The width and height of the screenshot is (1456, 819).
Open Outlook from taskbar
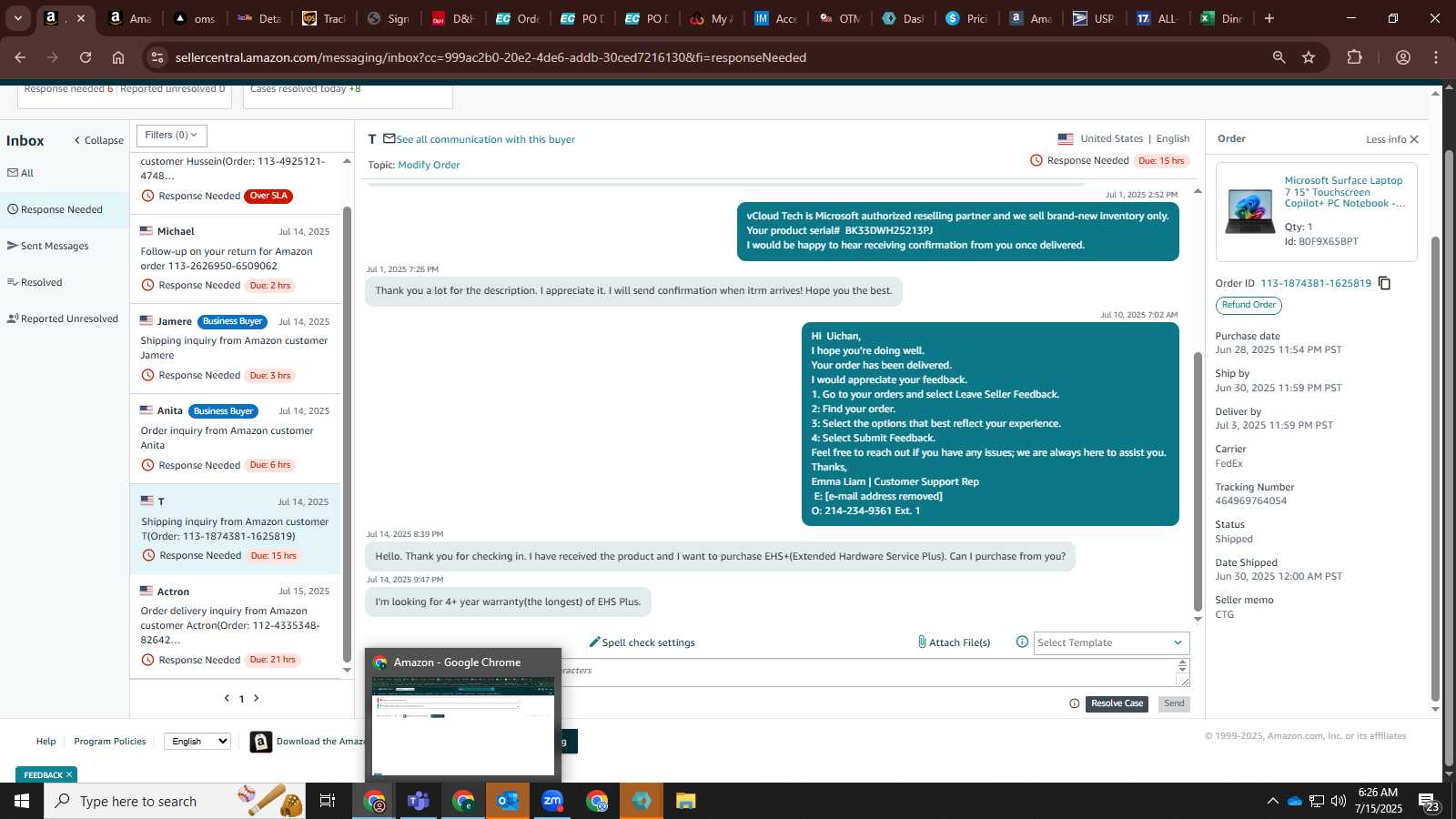click(x=508, y=801)
